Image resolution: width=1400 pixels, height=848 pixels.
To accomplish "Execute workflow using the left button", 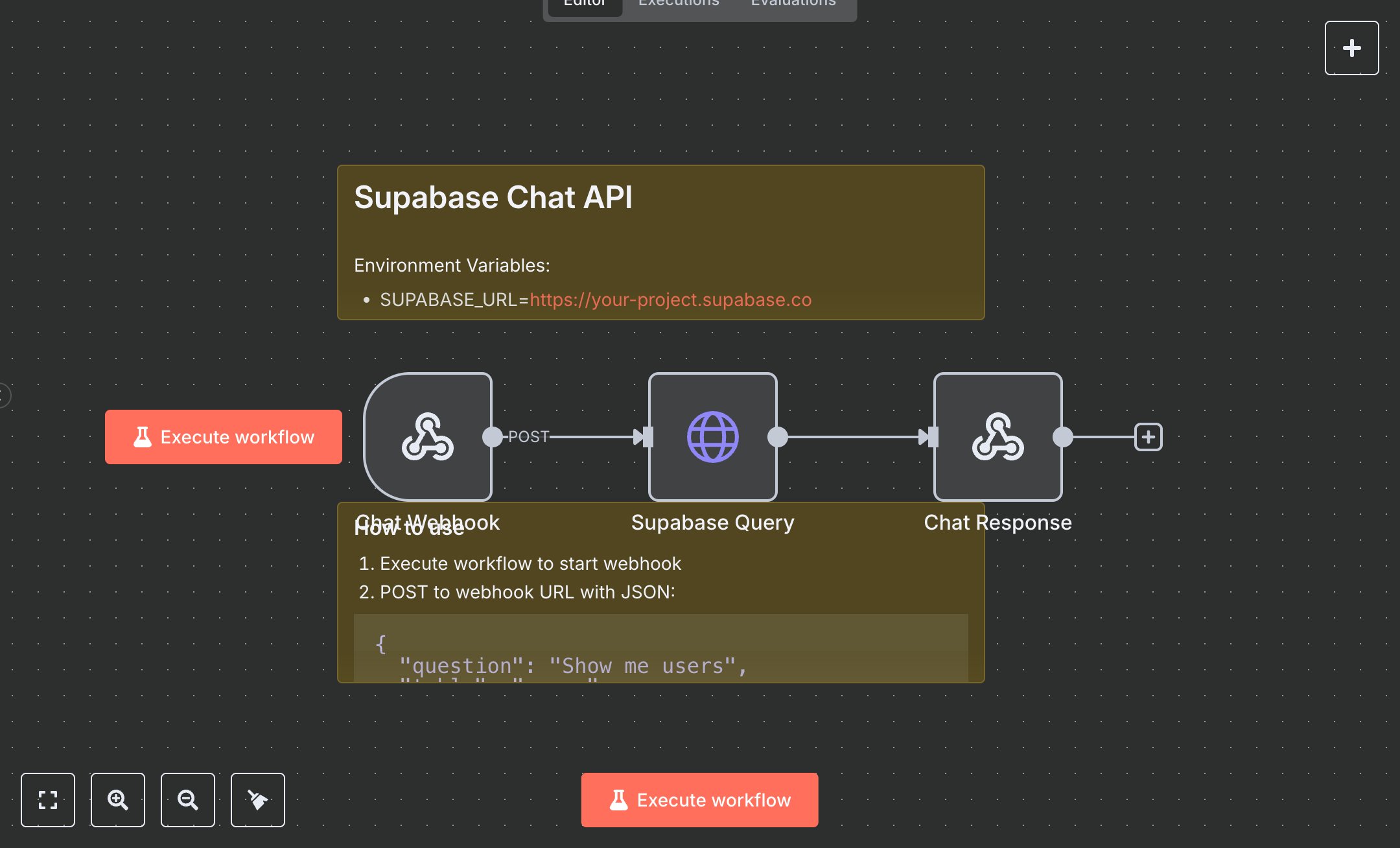I will [x=223, y=437].
